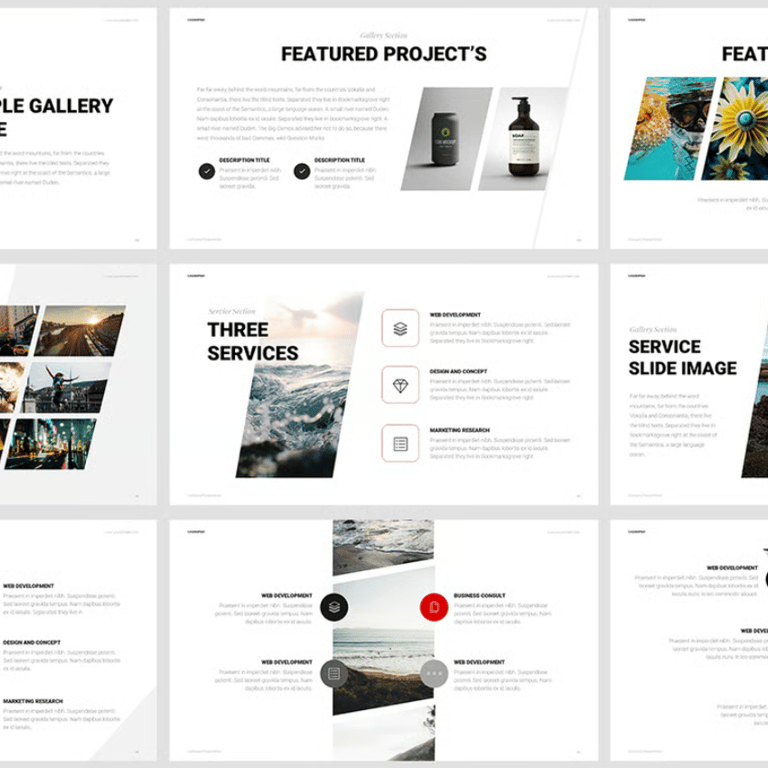The image size is (768, 768).
Task: Click the gray circular three-dots icon
Action: coord(434,673)
